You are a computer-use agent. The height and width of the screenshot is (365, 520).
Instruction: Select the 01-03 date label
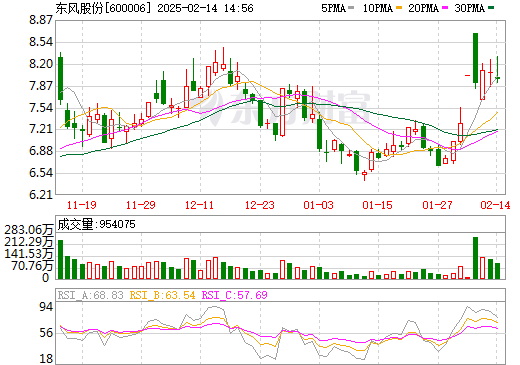click(x=318, y=205)
